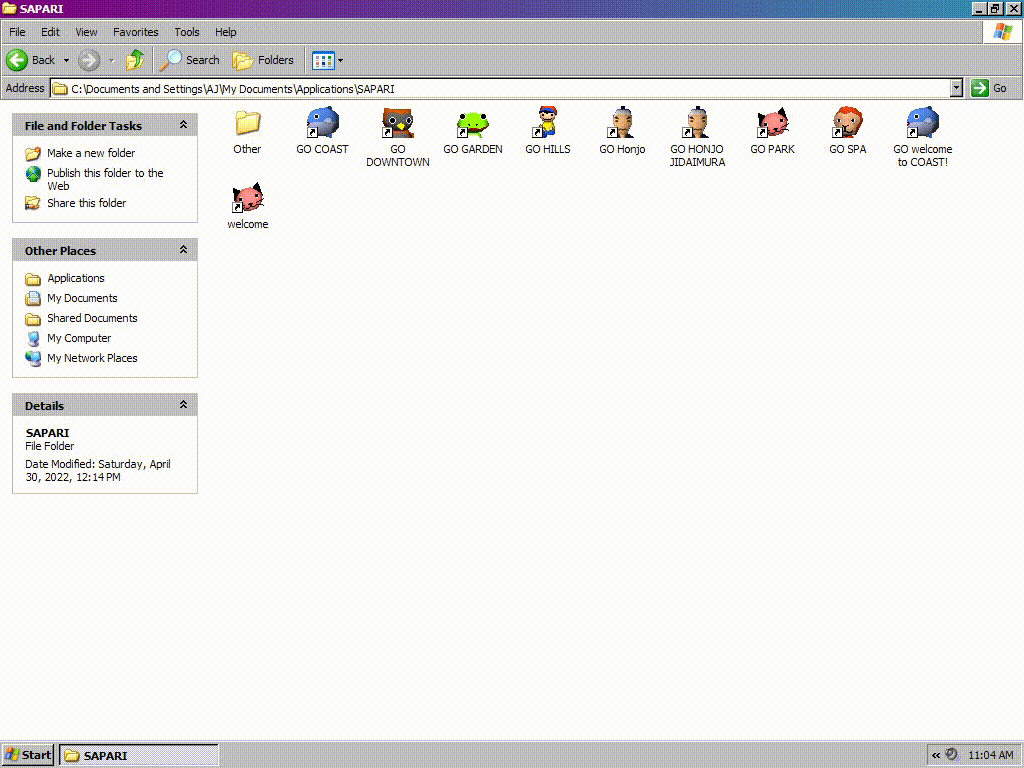Open the Forward history dropdown arrow
This screenshot has width=1024, height=768.
112,61
